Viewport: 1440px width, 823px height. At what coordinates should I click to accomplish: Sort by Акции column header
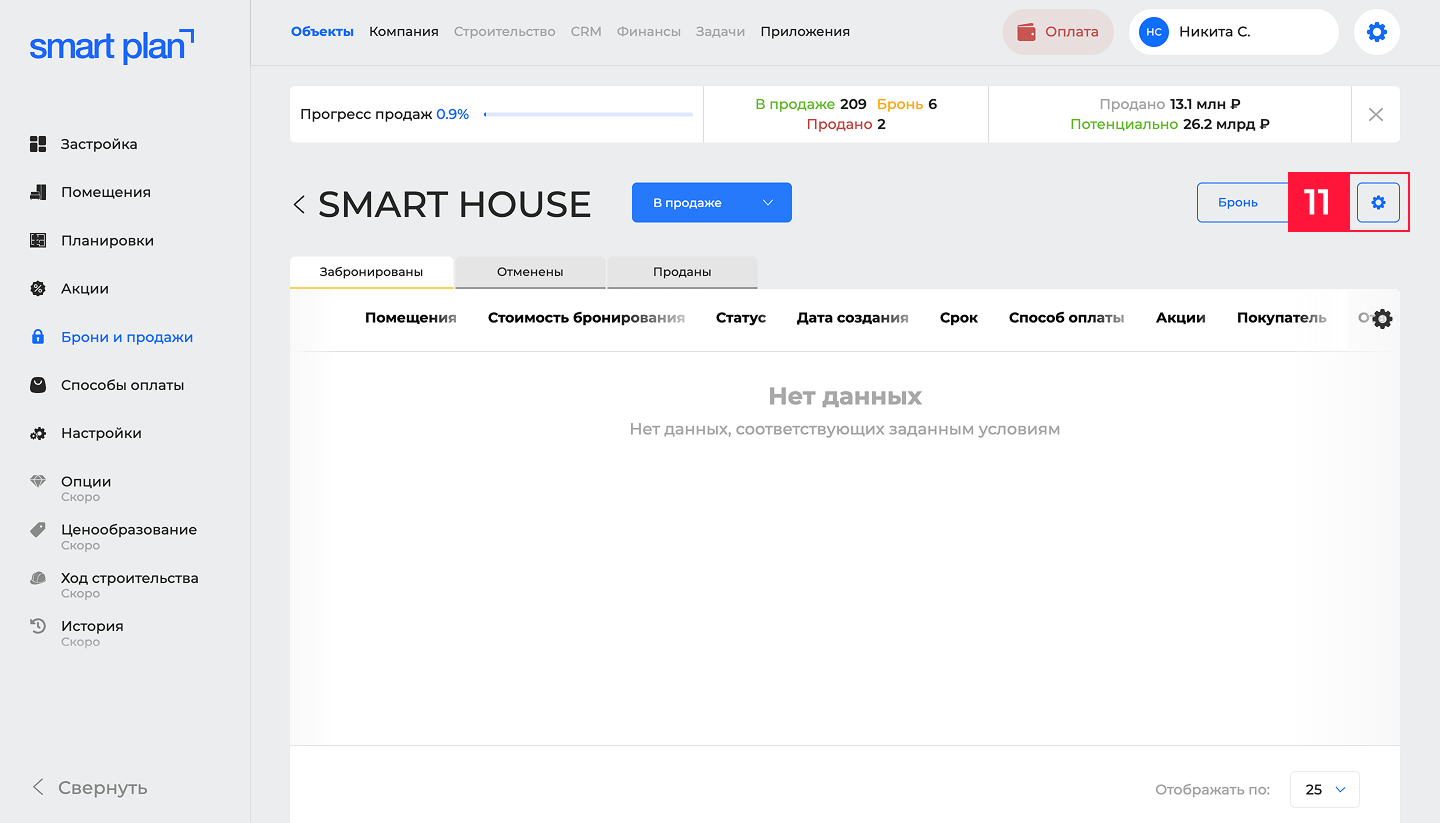(x=1181, y=318)
